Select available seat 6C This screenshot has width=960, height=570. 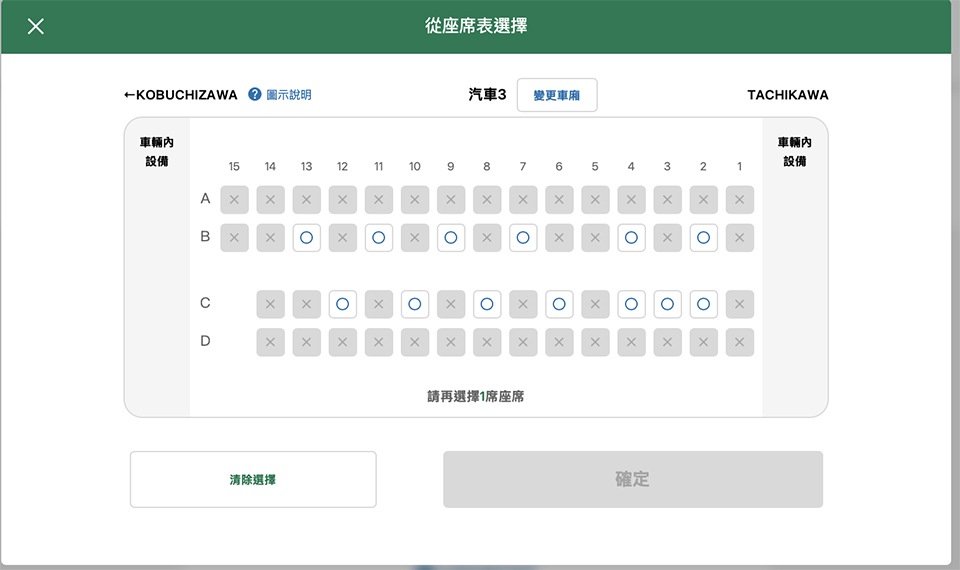pos(559,304)
